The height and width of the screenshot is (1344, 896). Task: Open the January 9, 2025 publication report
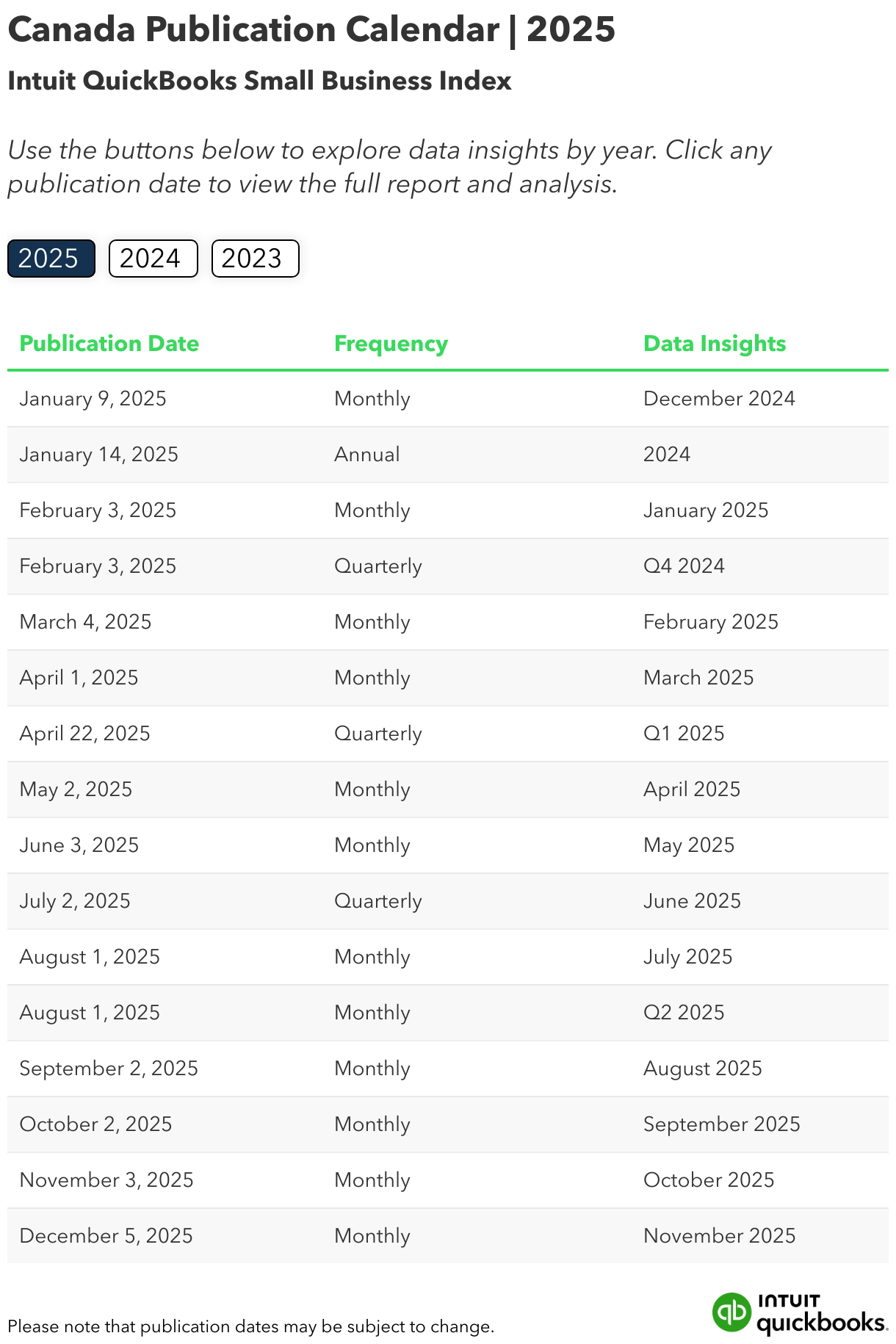(x=93, y=399)
